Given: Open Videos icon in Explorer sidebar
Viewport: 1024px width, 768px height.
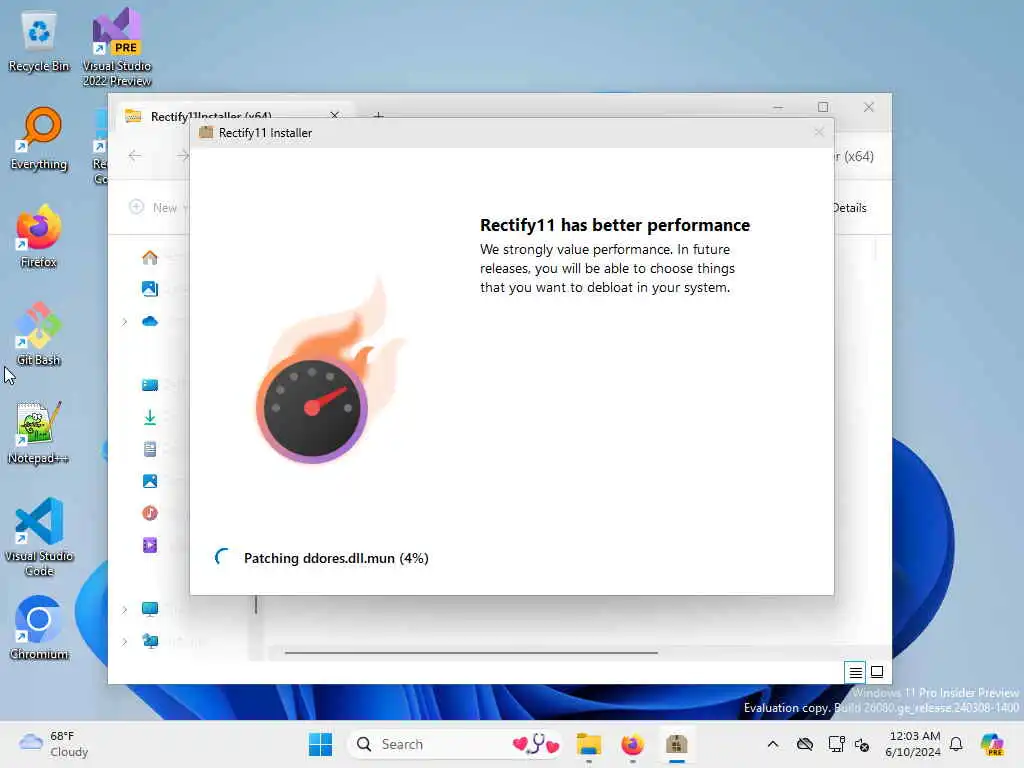Looking at the screenshot, I should pyautogui.click(x=150, y=545).
